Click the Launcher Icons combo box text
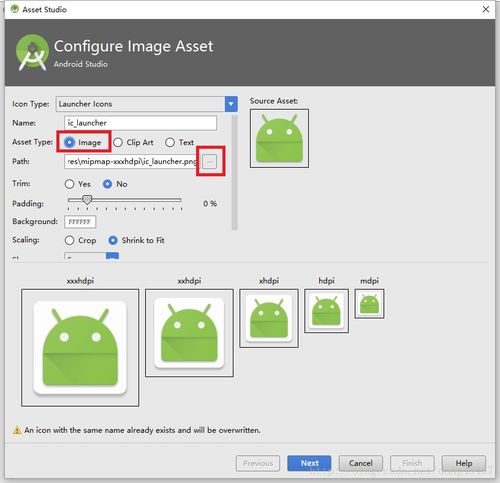The height and width of the screenshot is (483, 500). (85, 104)
